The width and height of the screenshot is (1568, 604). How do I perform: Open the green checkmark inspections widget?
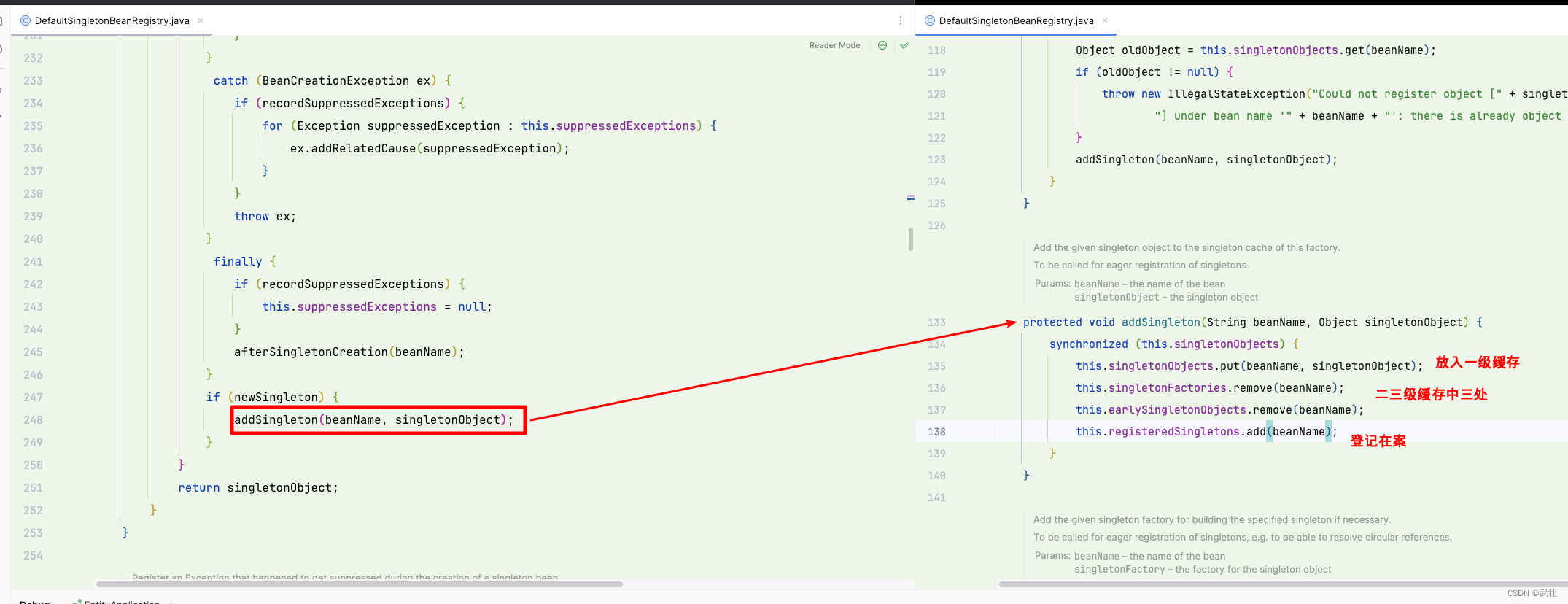pos(905,45)
